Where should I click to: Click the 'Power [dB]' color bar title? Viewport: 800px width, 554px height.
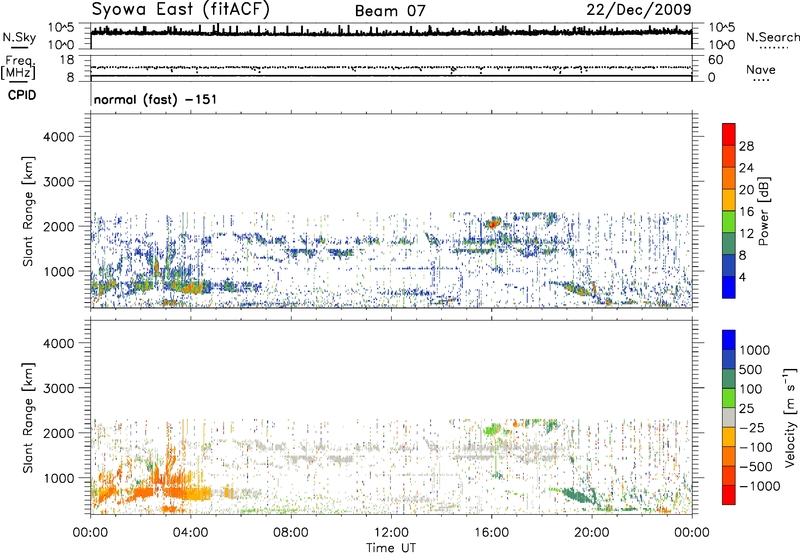pyautogui.click(x=763, y=211)
